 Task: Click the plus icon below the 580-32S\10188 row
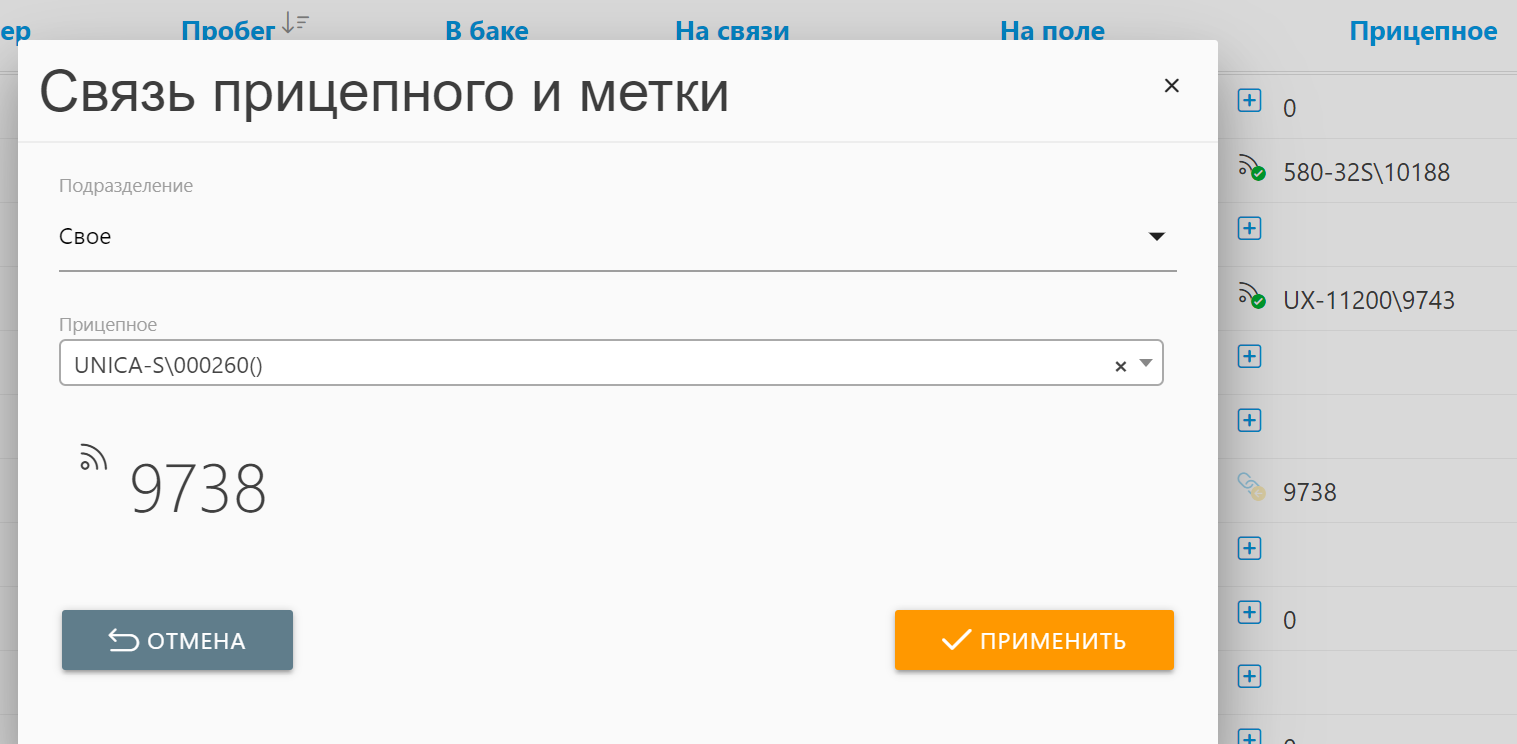1249,228
